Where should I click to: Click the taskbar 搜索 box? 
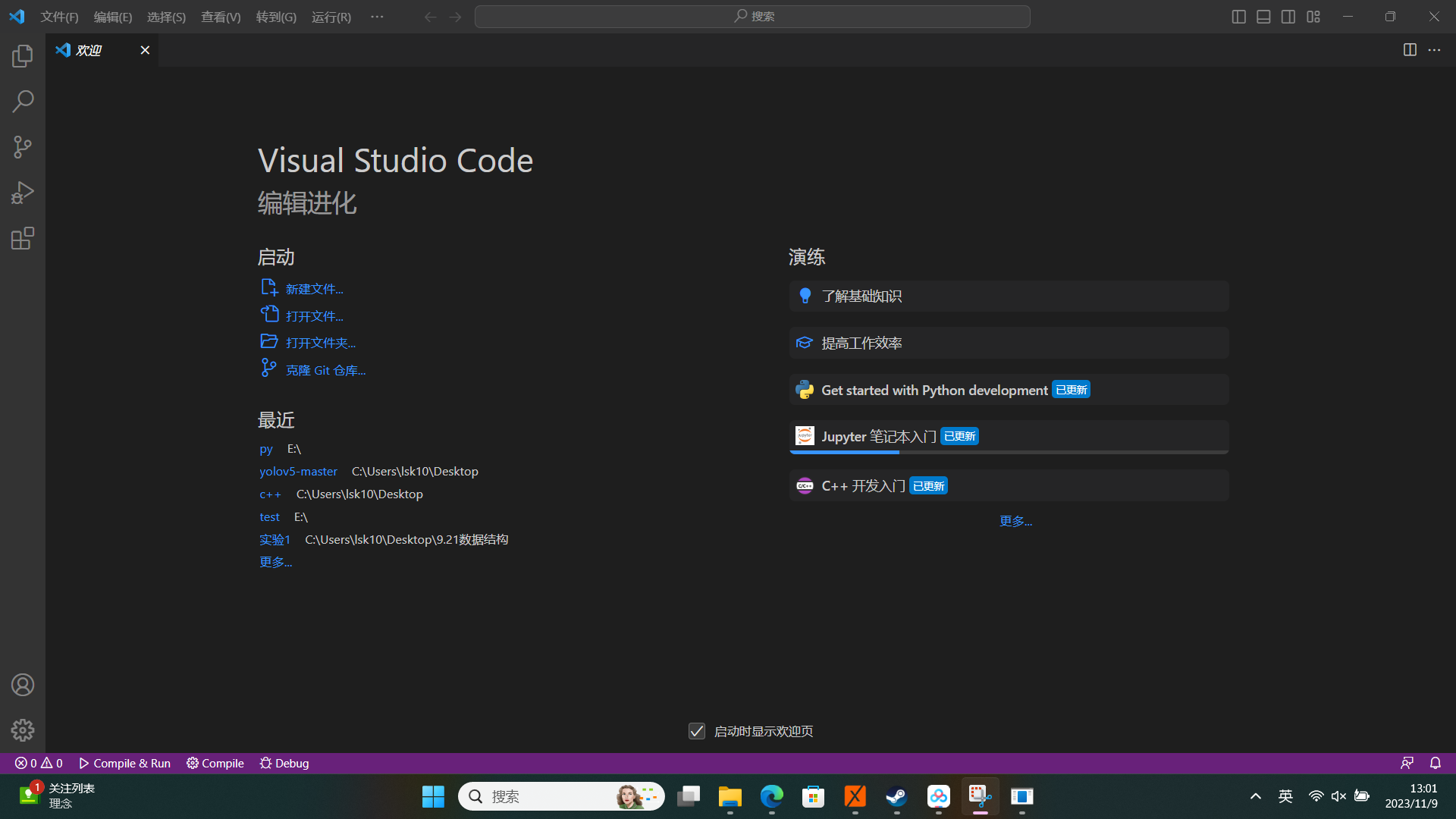(x=561, y=796)
